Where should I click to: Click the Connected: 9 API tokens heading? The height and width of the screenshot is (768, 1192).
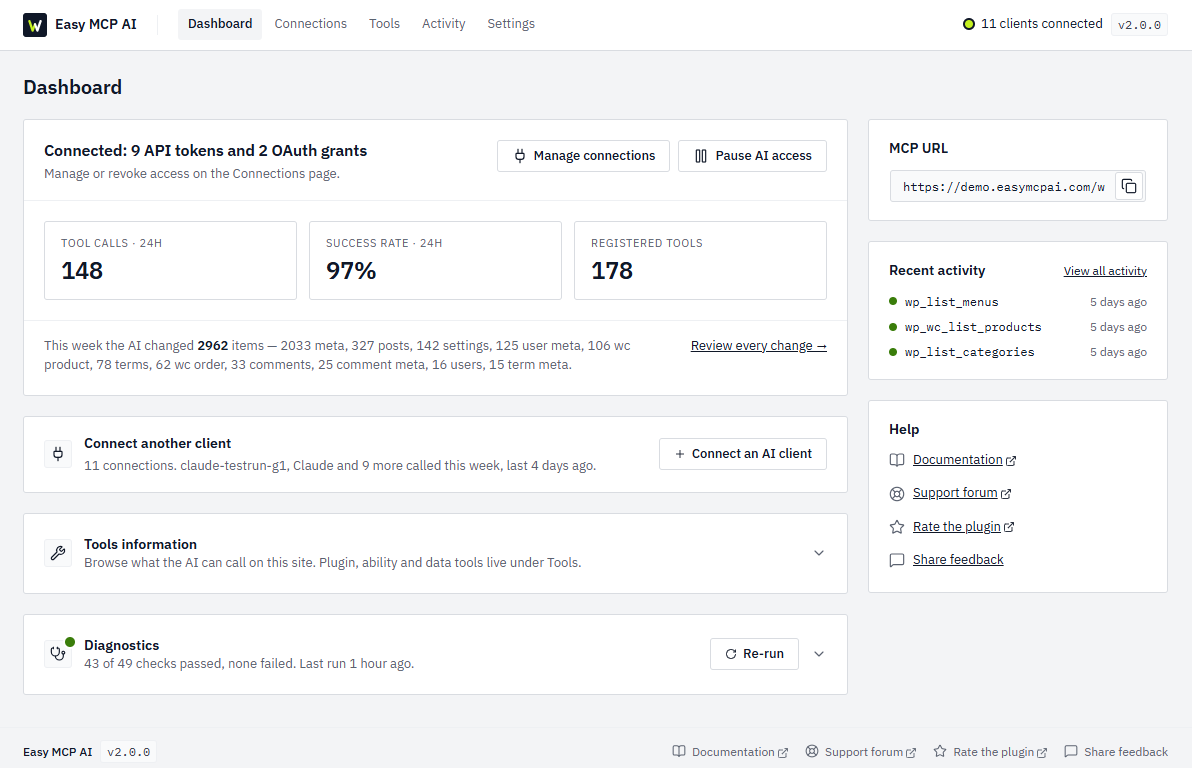click(205, 151)
